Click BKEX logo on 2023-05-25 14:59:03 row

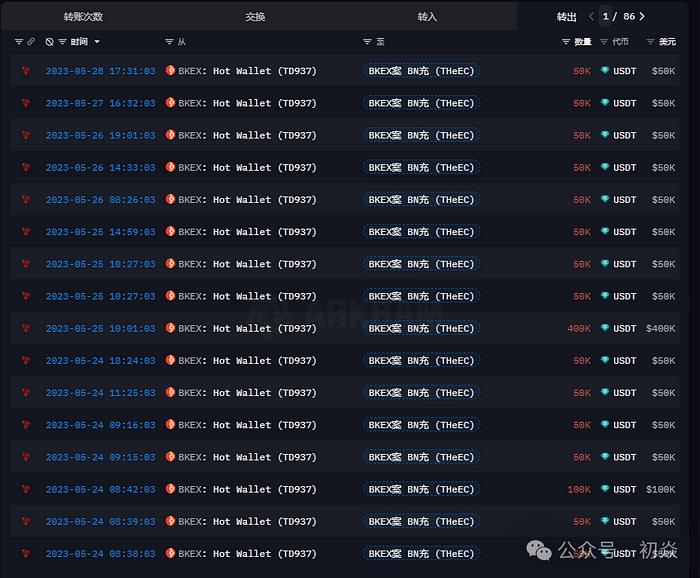pos(170,231)
